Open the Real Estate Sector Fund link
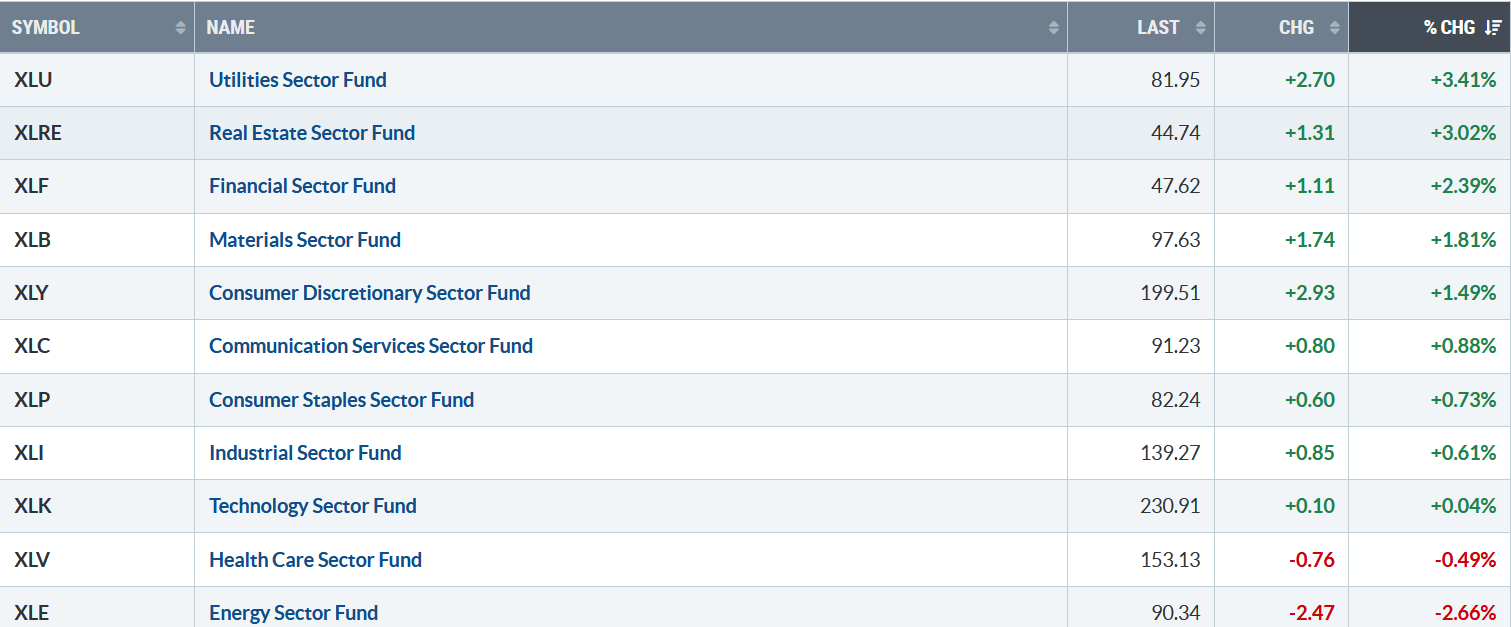 (x=312, y=133)
